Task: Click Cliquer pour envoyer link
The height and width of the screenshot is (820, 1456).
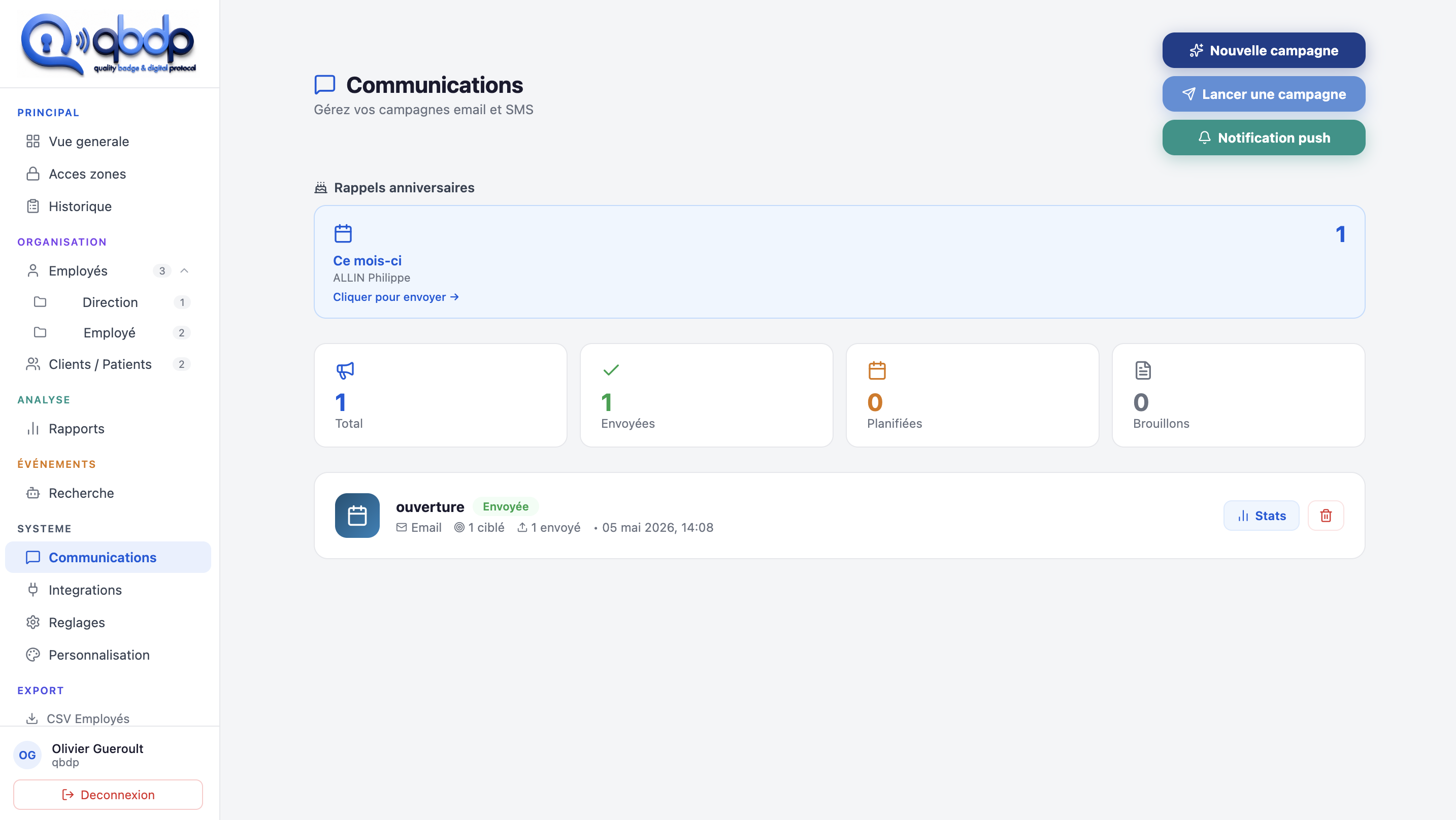Action: tap(395, 297)
